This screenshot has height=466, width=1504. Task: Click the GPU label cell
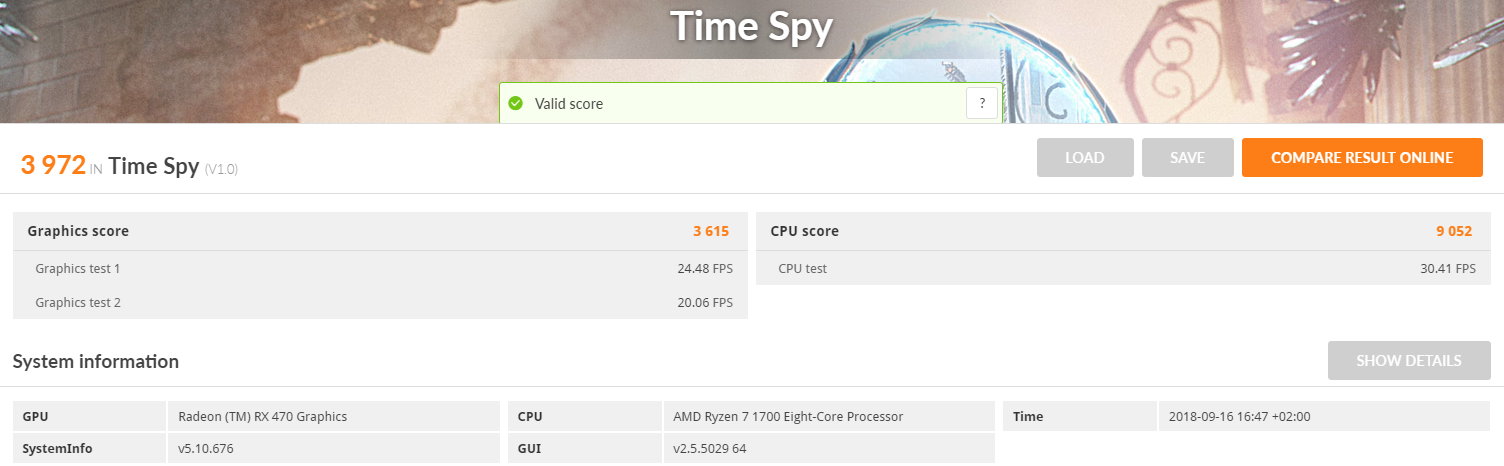88,416
